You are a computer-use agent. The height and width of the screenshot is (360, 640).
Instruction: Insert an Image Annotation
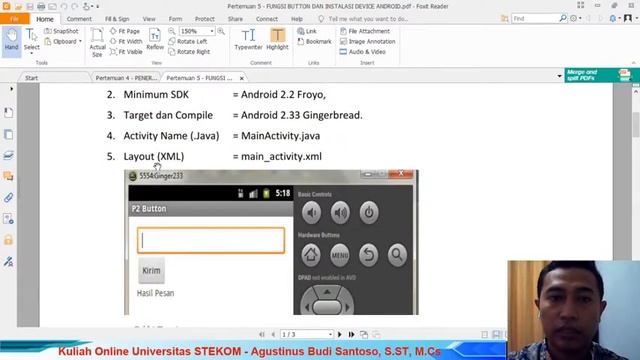(x=368, y=42)
